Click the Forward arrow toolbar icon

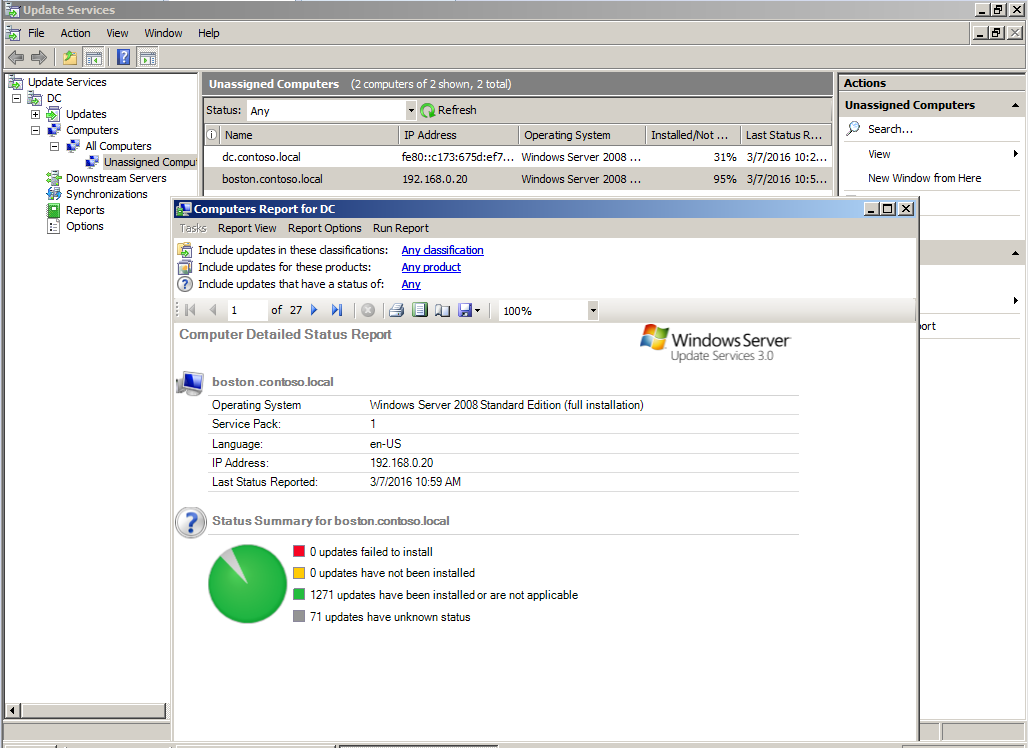pos(39,58)
